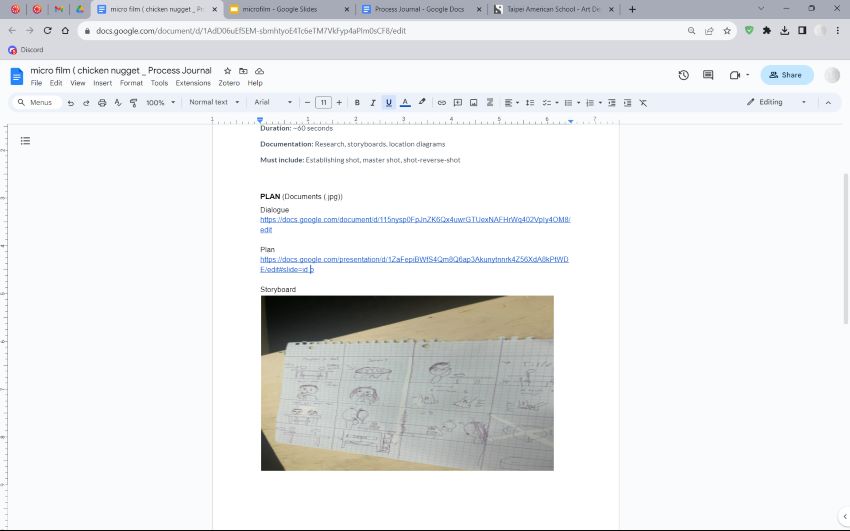Toggle italic formatting

point(373,102)
